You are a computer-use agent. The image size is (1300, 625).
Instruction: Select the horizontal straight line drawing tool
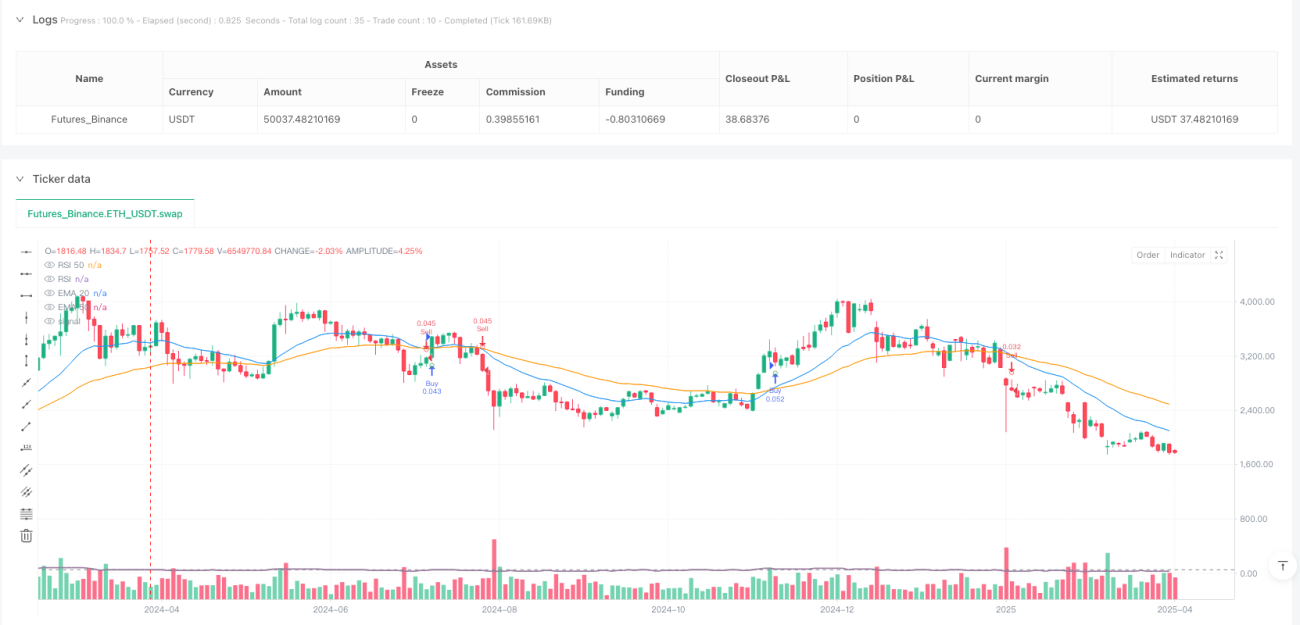[27, 251]
